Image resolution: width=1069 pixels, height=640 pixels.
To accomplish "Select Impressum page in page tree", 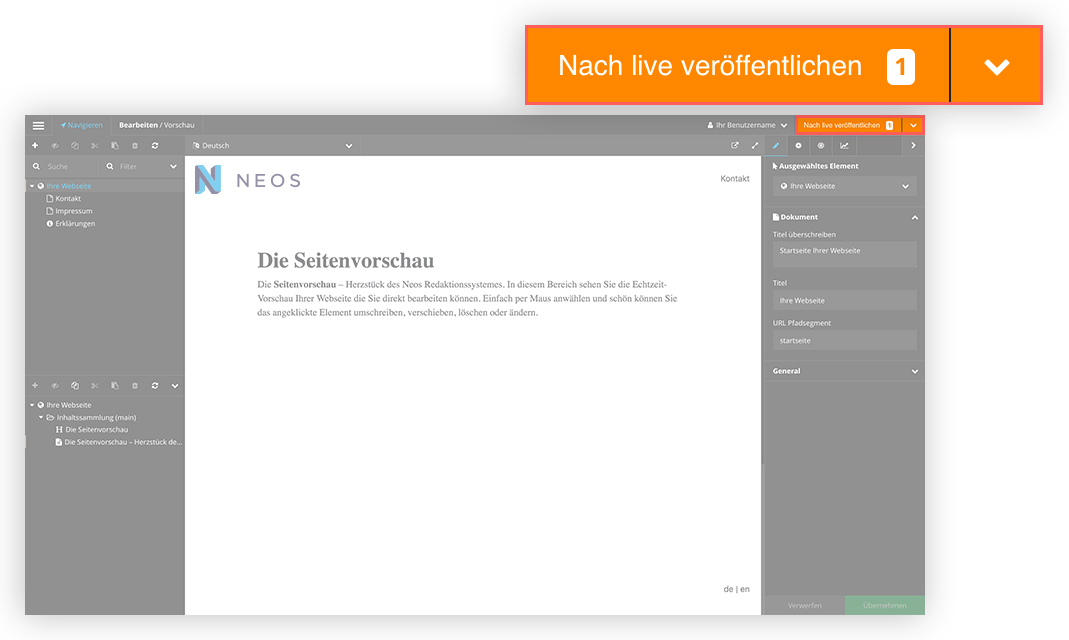I will (x=74, y=211).
